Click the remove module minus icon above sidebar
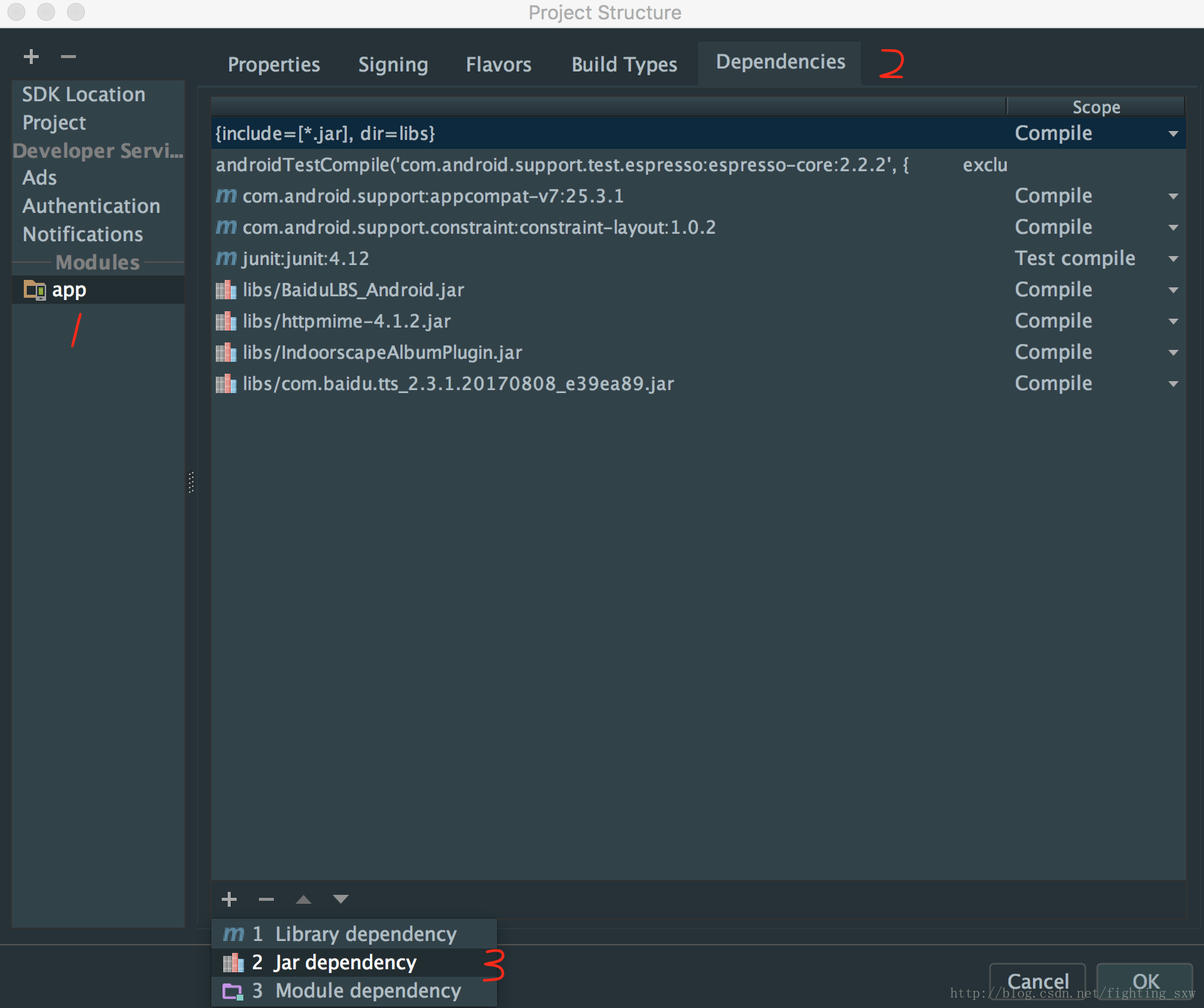The width and height of the screenshot is (1204, 1008). click(68, 57)
